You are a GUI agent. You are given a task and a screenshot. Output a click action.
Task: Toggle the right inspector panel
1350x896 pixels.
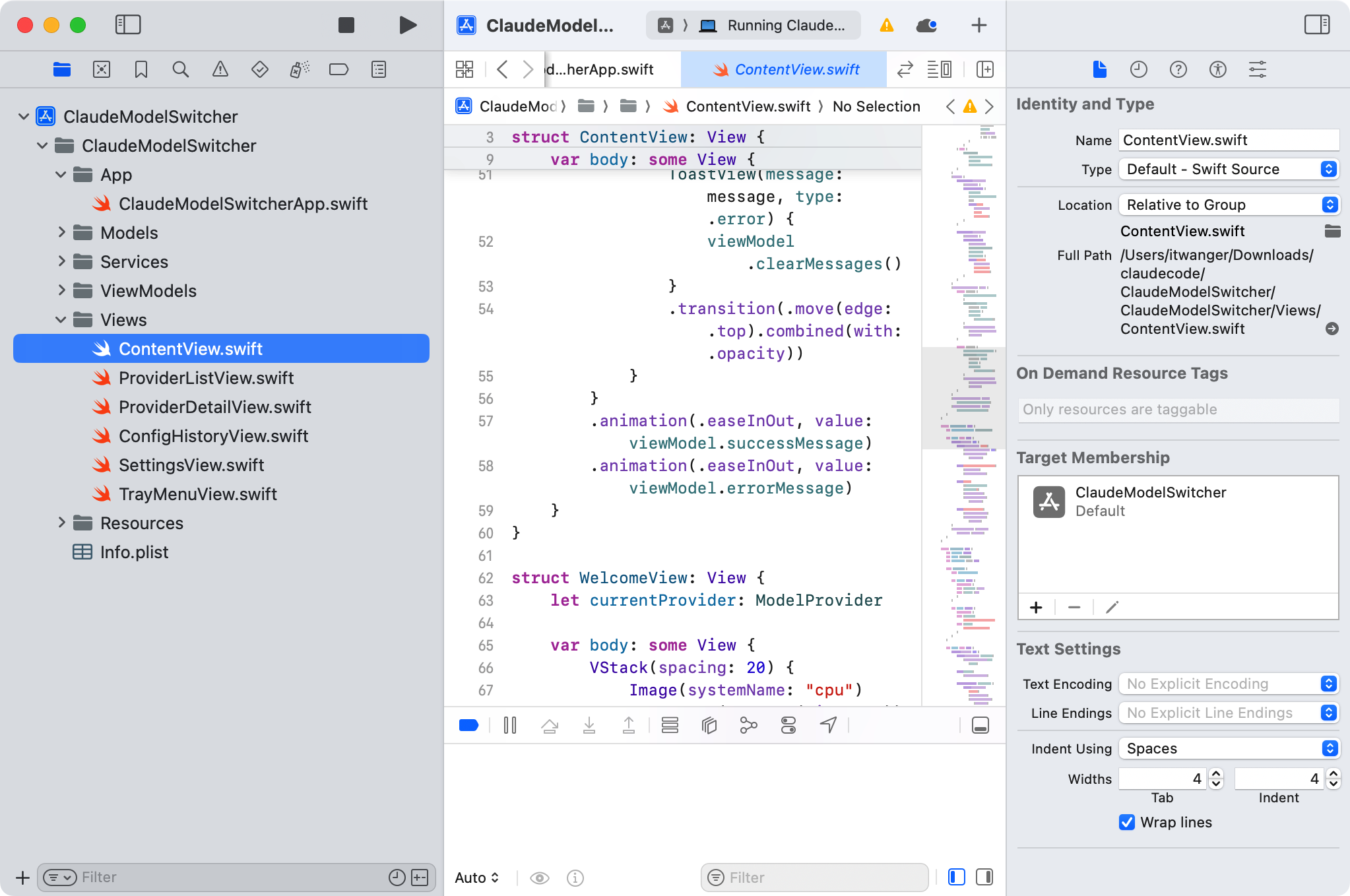1316,25
